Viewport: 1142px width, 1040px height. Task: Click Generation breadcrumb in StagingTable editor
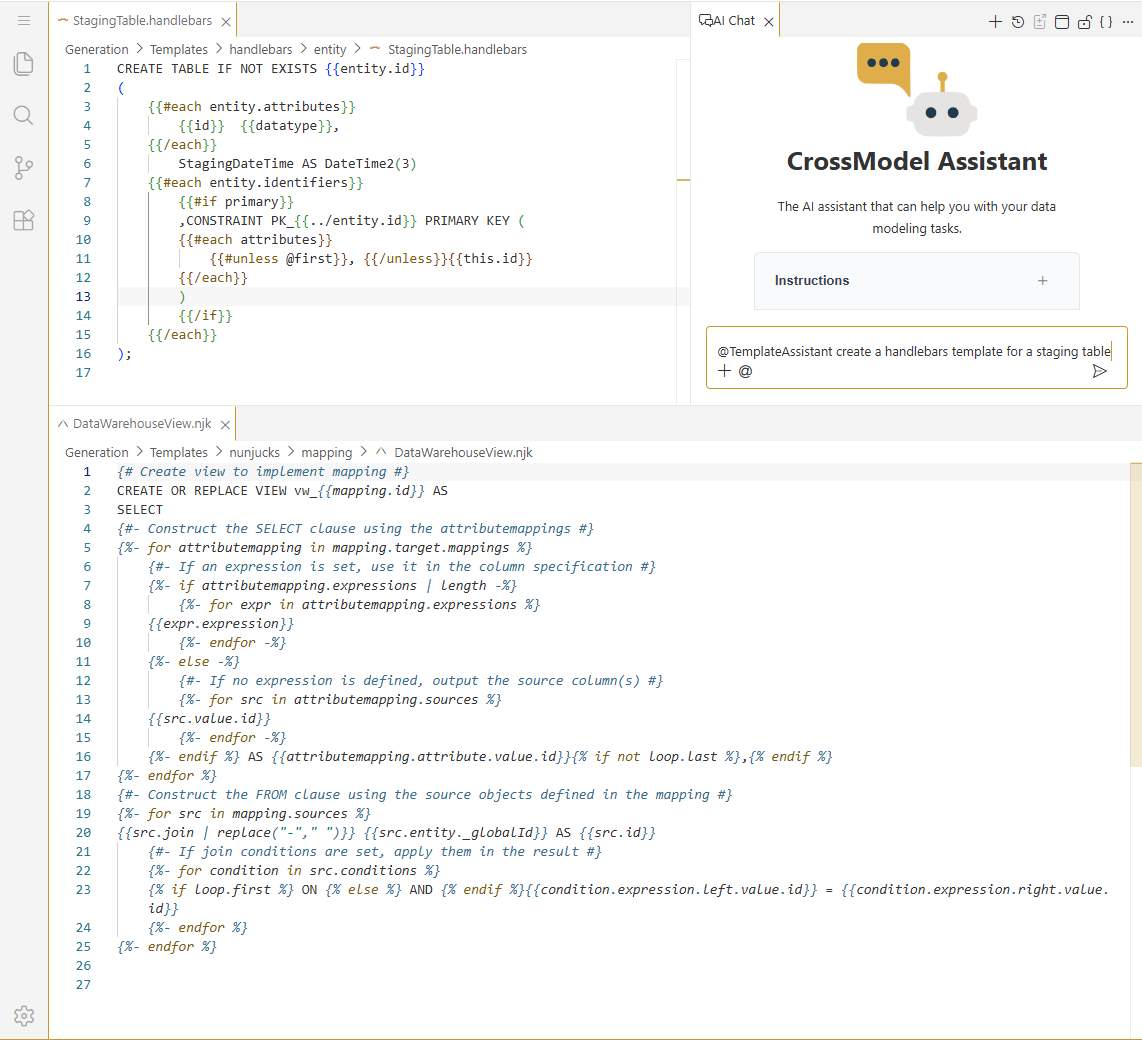(x=96, y=50)
